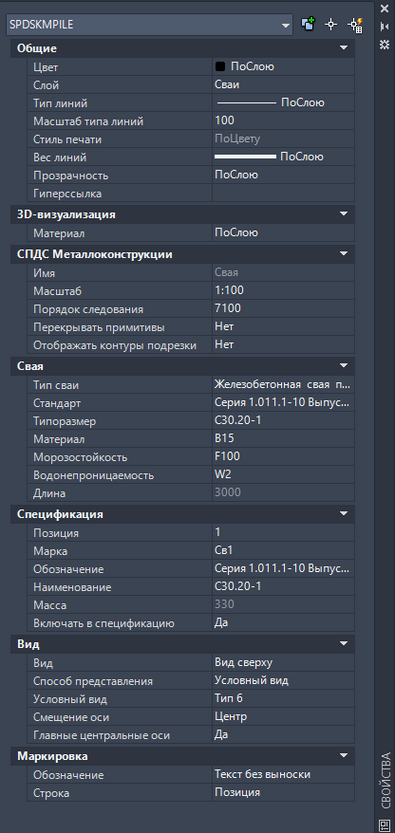
Task: Collapse the СПДС Металлоконструкции section
Action: coord(344,254)
